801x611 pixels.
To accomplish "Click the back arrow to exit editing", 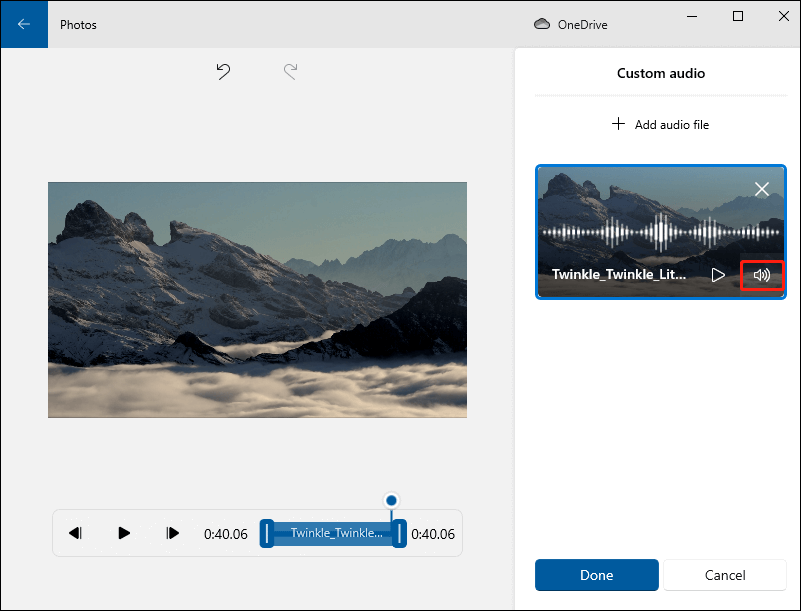I will 23,24.
